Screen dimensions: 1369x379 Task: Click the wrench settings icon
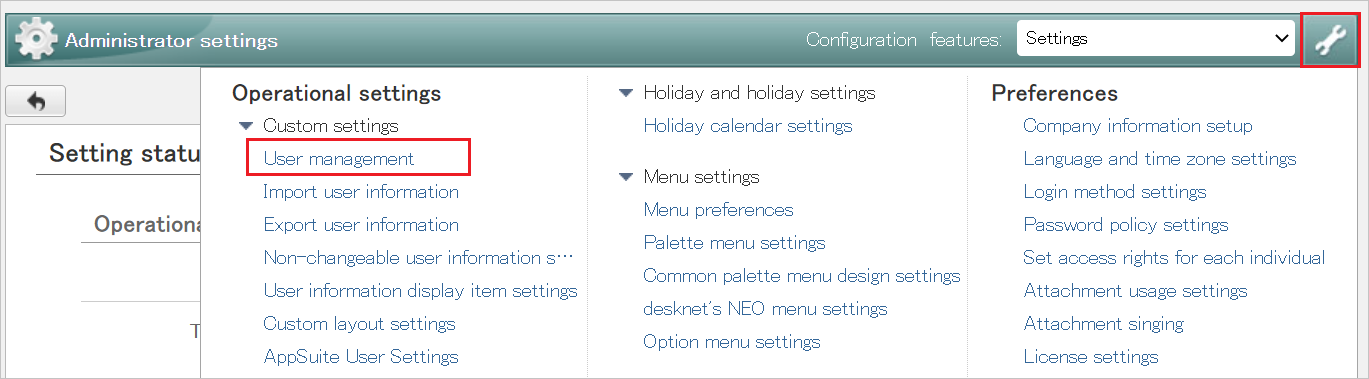tap(1329, 40)
